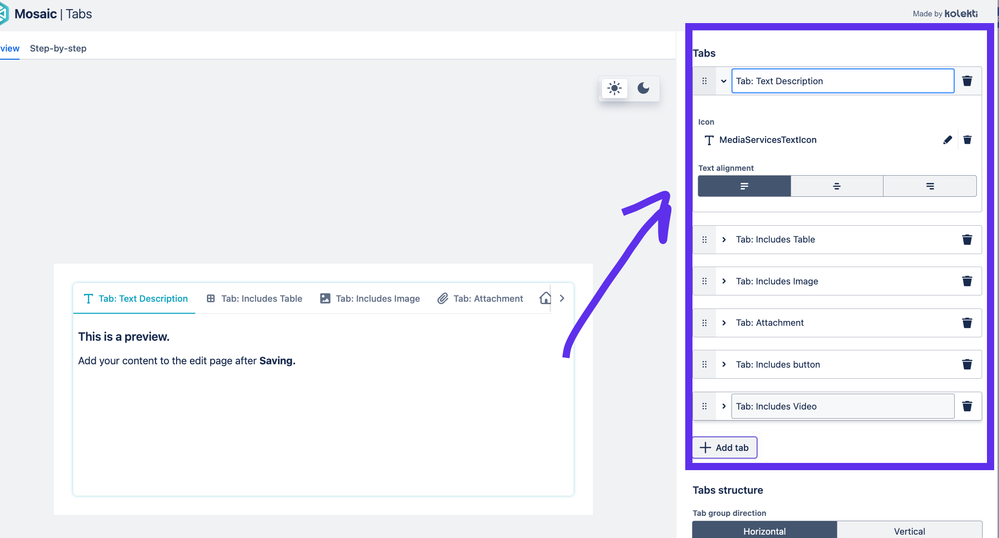The image size is (999, 538).
Task: Show more preview tabs with right chevron
Action: pyautogui.click(x=562, y=298)
